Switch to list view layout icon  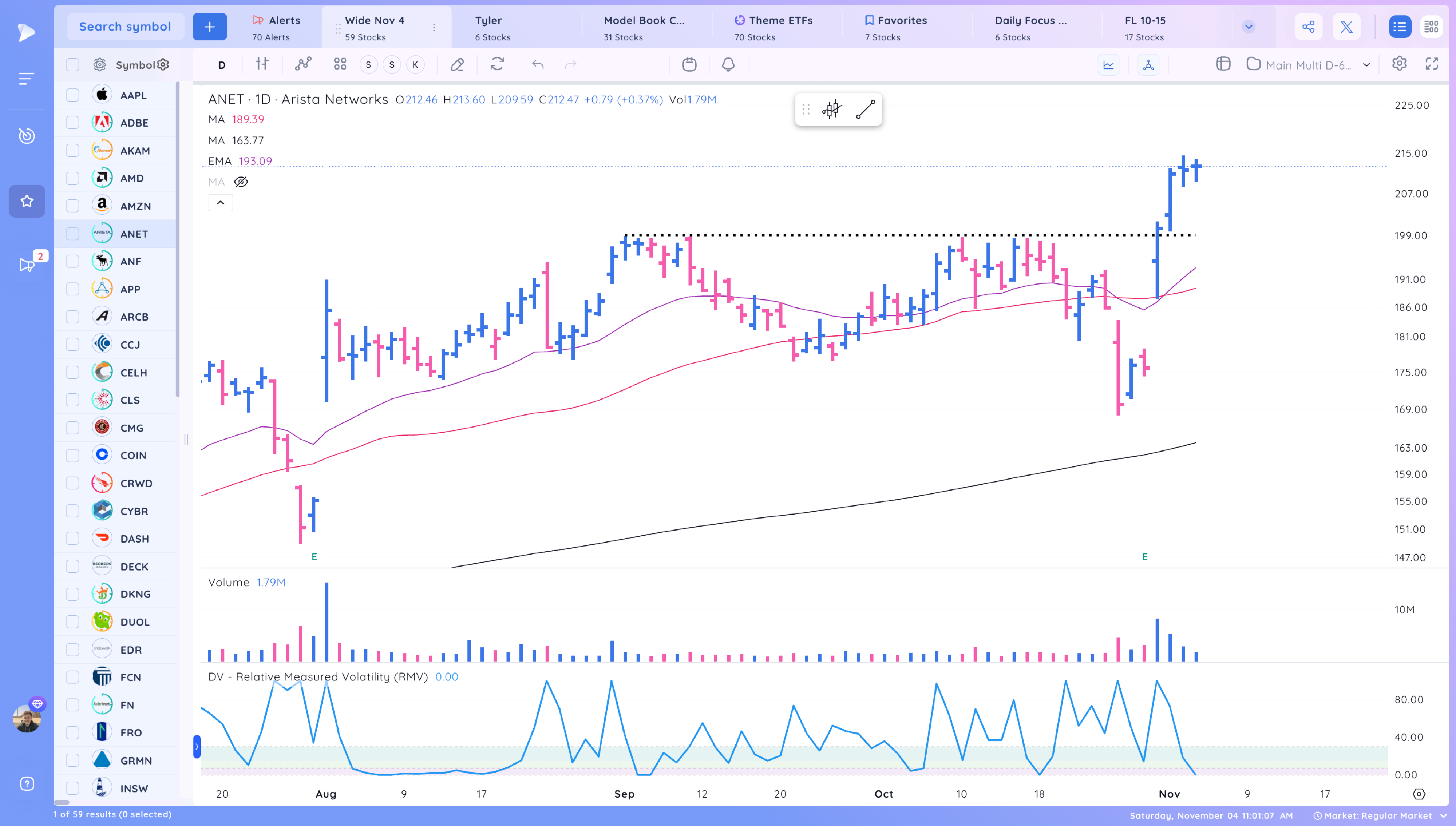pos(1400,27)
